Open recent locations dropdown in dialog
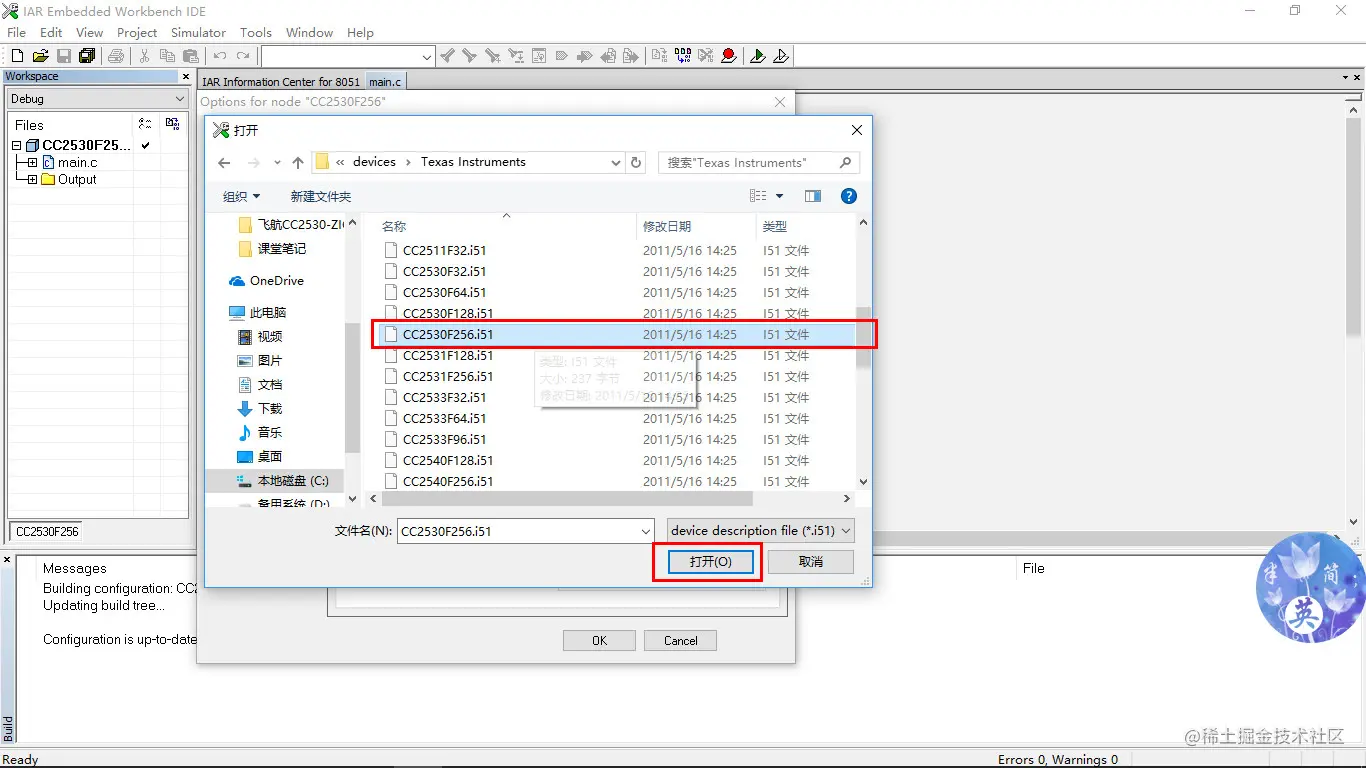This screenshot has width=1366, height=768. tap(275, 163)
